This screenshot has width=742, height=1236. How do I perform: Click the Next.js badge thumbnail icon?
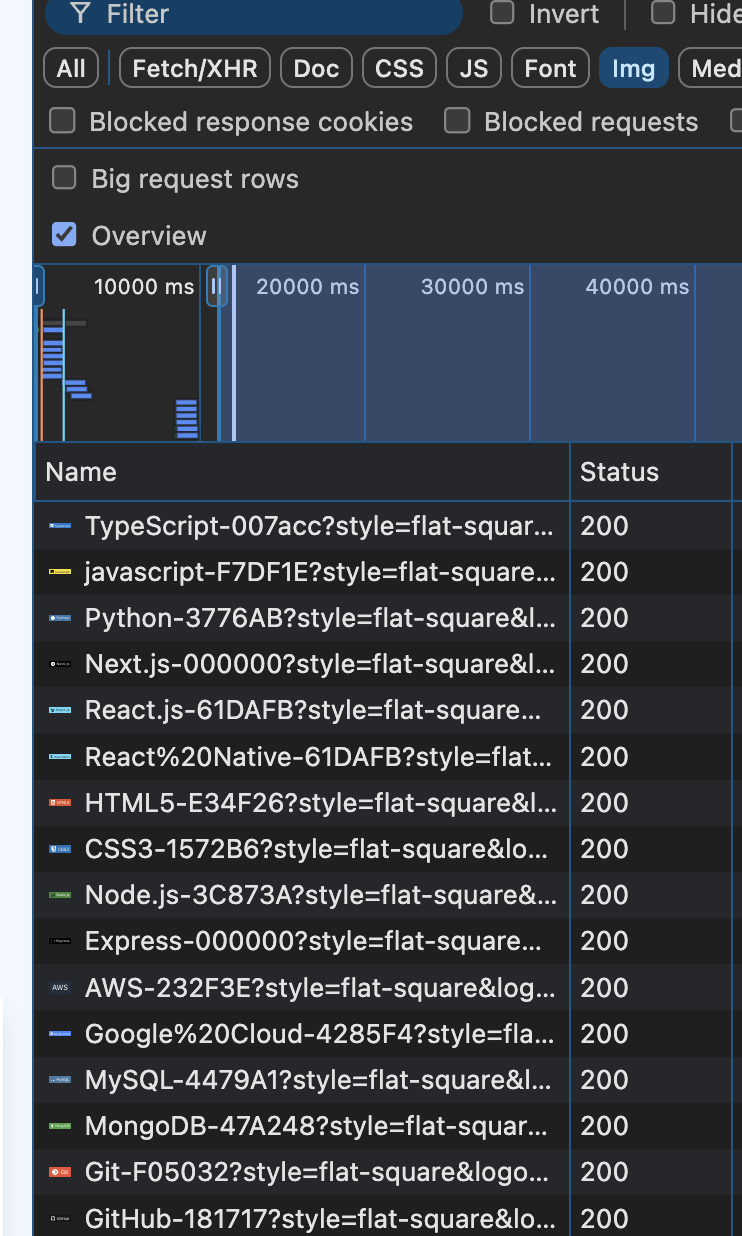[x=60, y=664]
